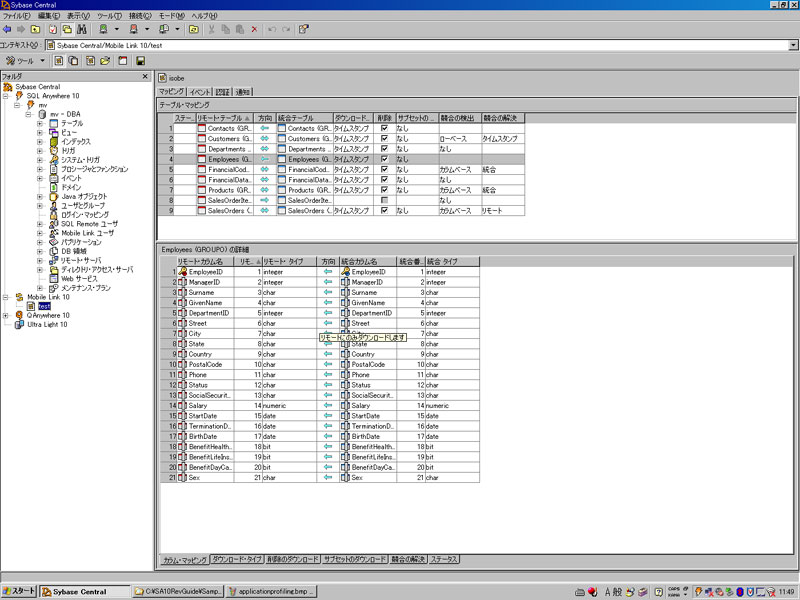The image size is (800, 600).
Task: Click the up-one-level folder icon
Action: (35, 30)
